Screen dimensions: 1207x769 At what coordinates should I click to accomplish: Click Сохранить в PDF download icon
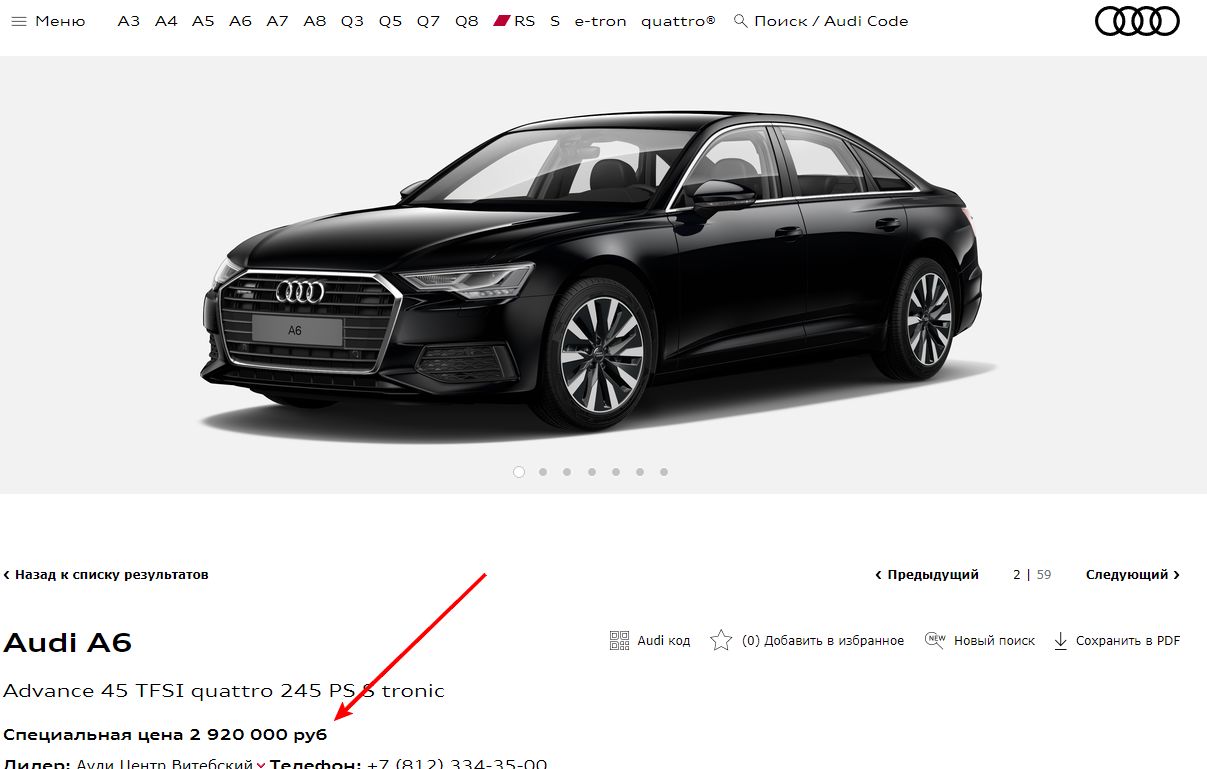pos(1061,641)
